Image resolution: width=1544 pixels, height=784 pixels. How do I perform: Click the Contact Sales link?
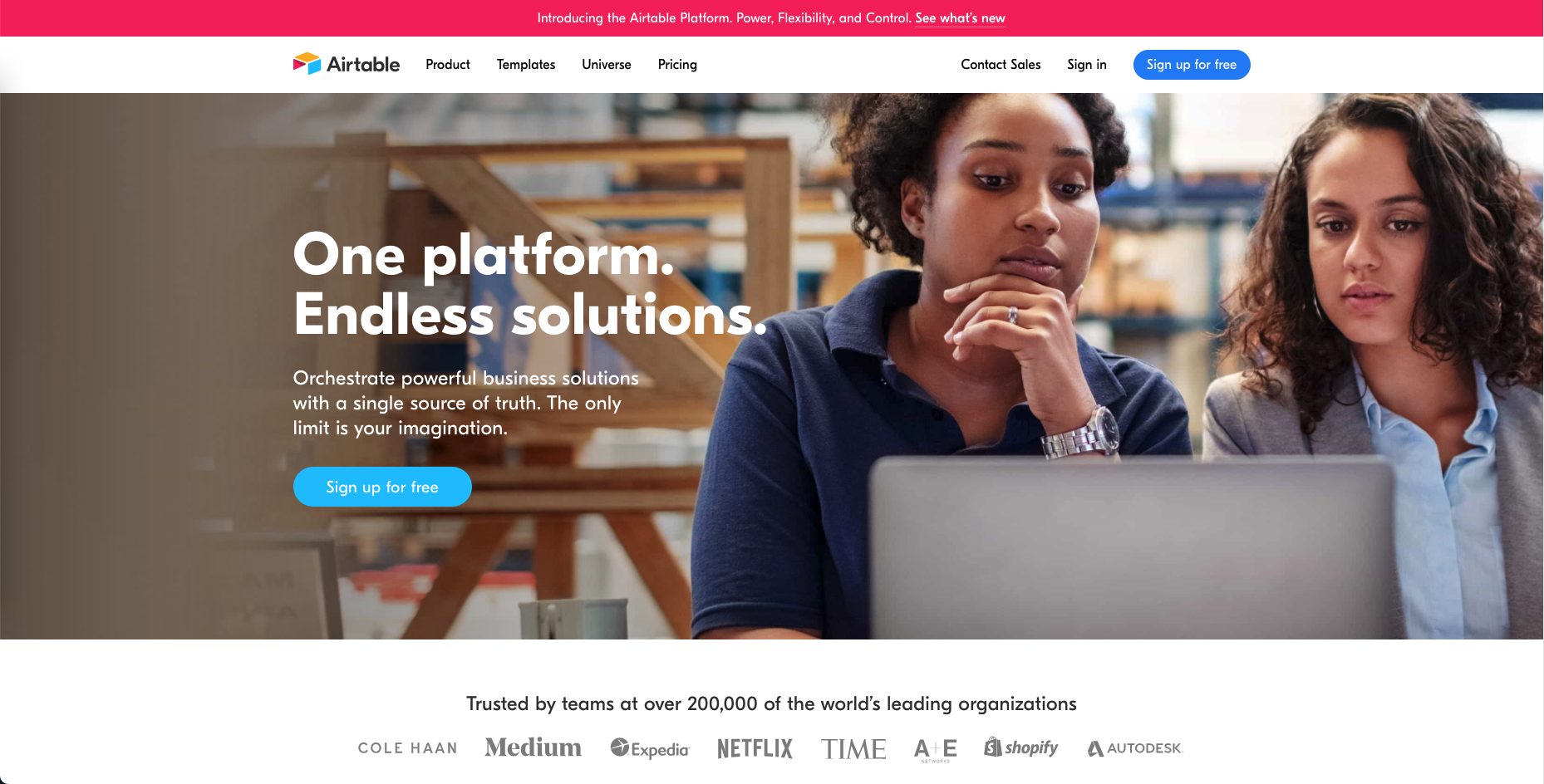click(x=1001, y=65)
